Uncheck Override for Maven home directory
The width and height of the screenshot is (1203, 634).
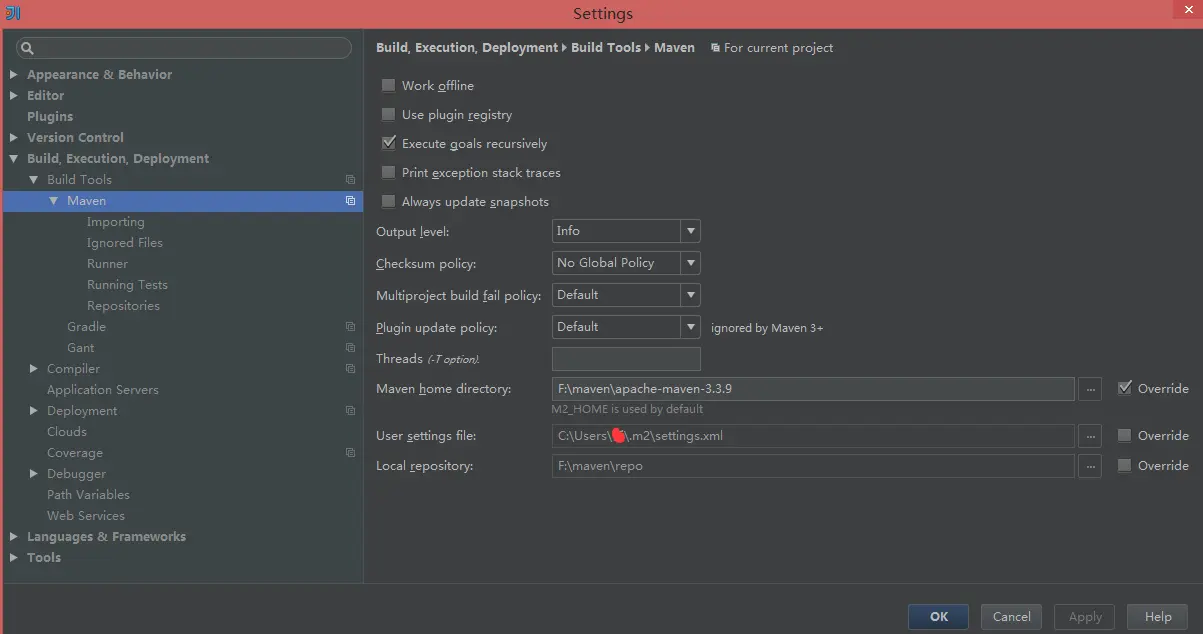click(1124, 387)
